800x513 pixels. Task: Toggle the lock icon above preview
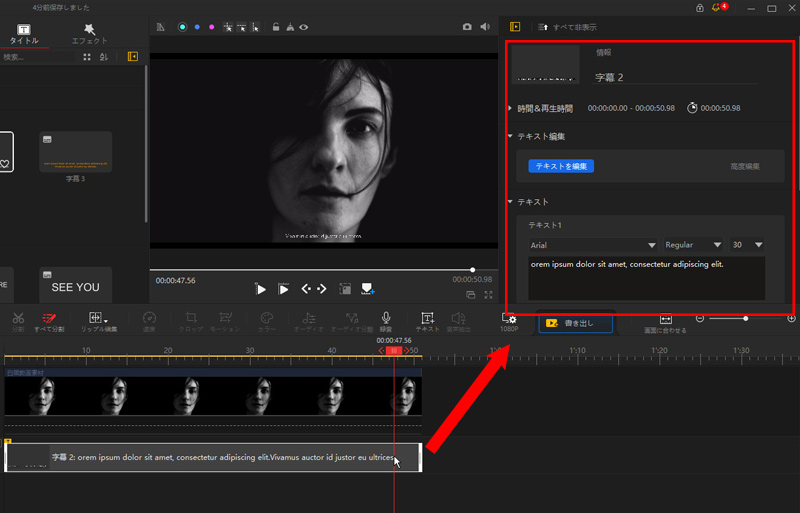(x=276, y=27)
